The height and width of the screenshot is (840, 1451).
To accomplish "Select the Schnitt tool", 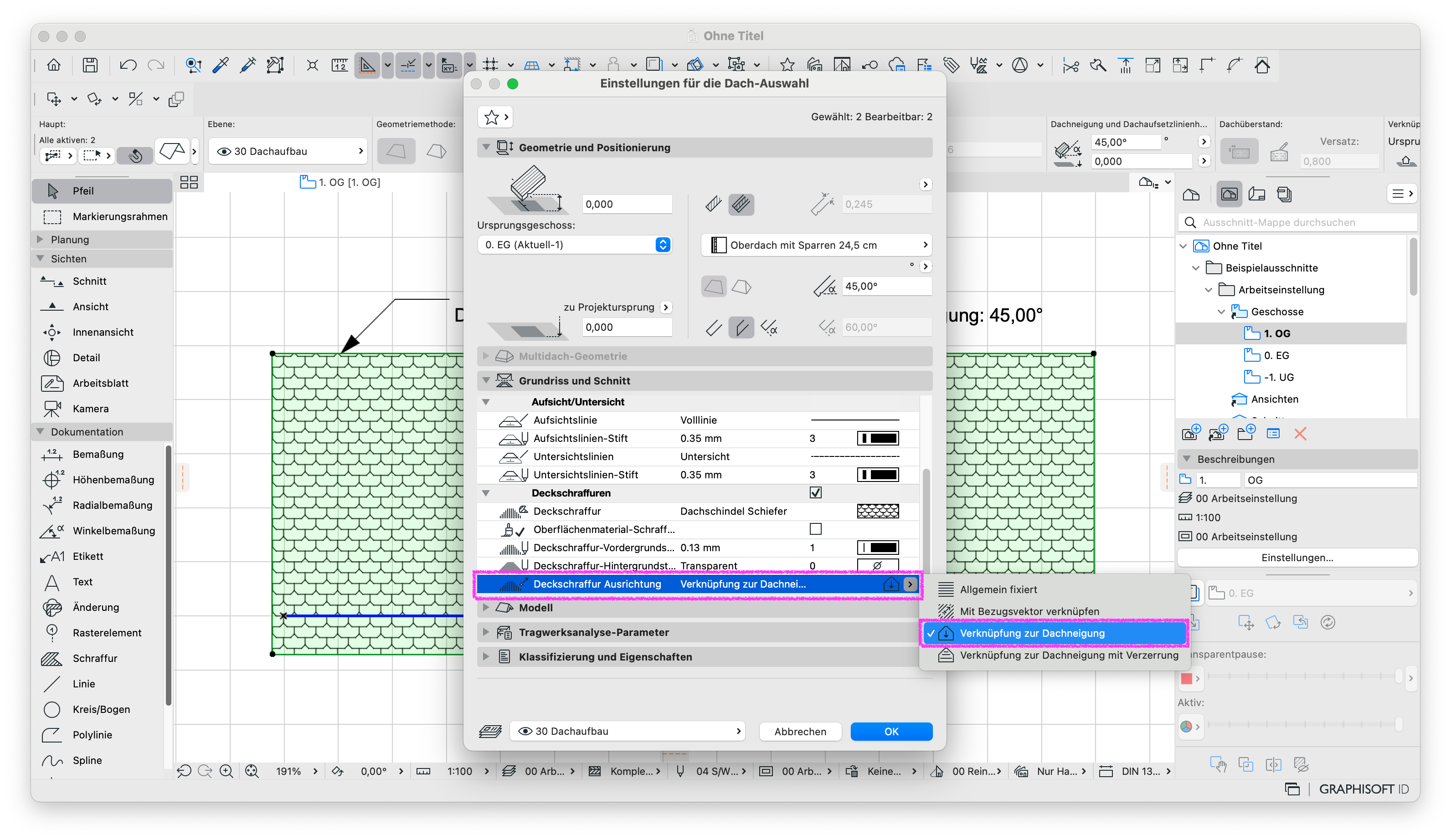I will (x=102, y=281).
